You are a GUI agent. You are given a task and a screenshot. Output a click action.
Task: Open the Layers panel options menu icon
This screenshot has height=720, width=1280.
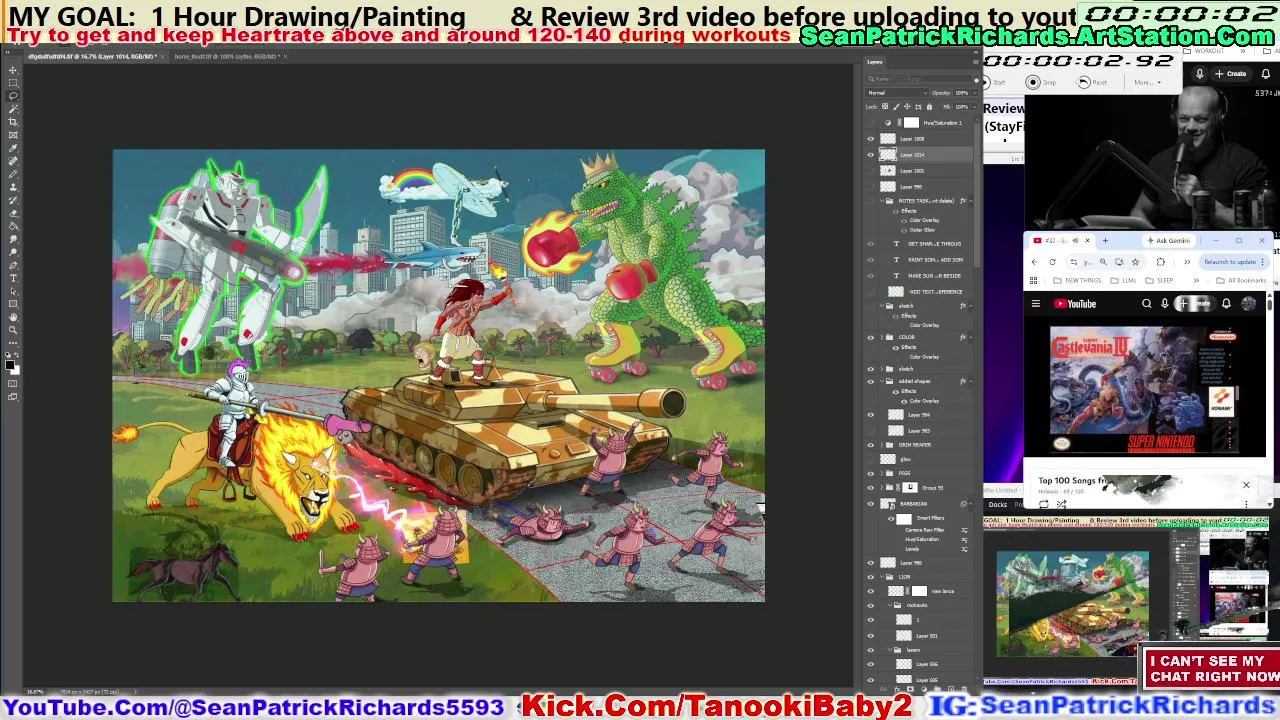tap(975, 62)
